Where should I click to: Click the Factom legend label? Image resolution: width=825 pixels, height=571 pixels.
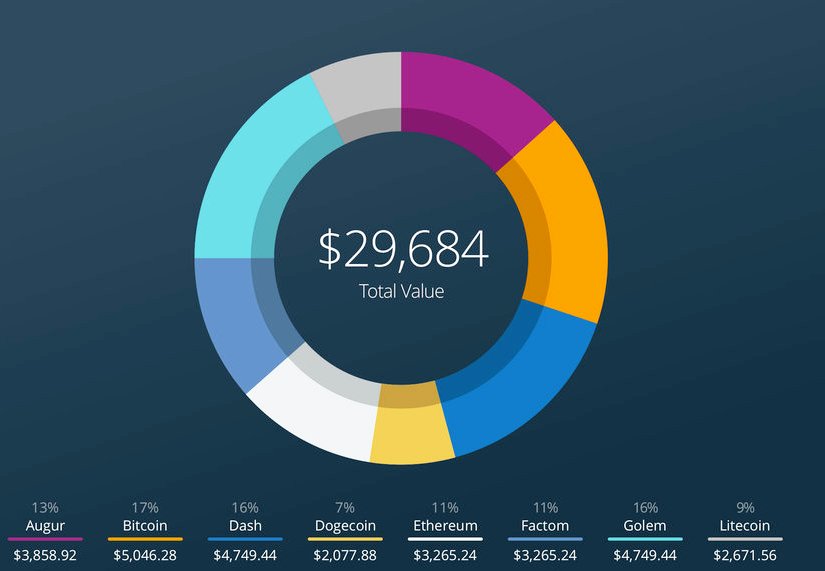[x=545, y=525]
